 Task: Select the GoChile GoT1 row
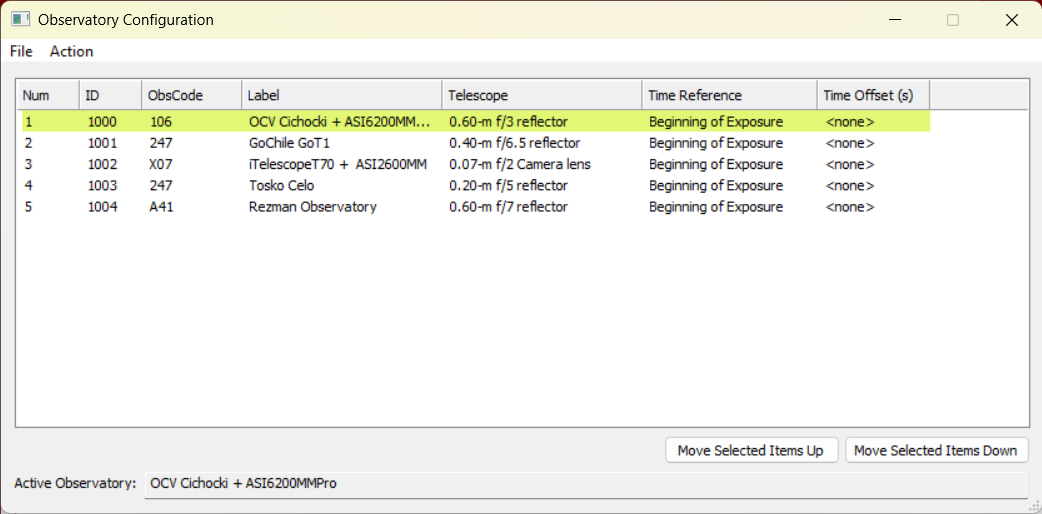pyautogui.click(x=474, y=143)
